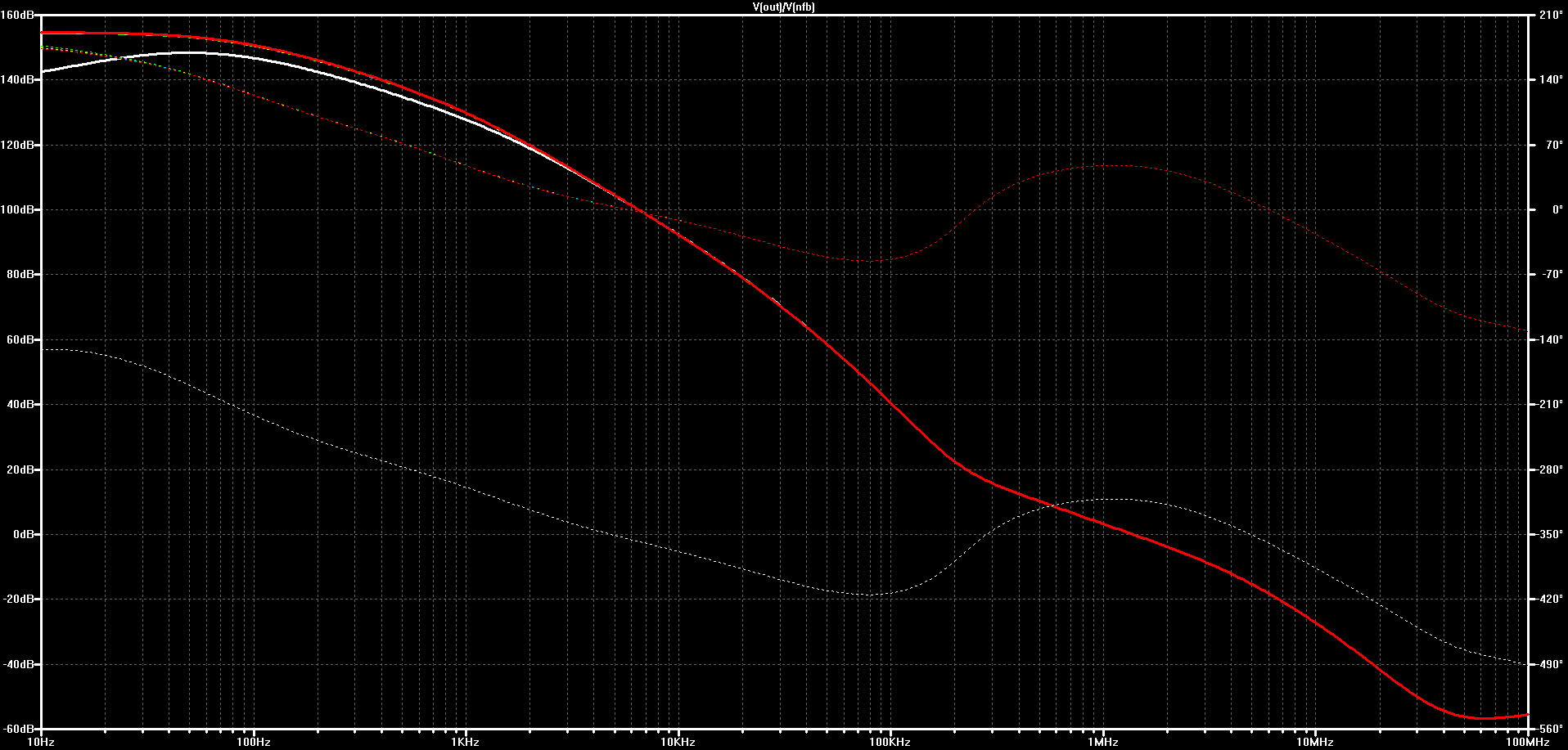The height and width of the screenshot is (750, 1568).
Task: Click the 210° phase axis label
Action: tap(1551, 15)
